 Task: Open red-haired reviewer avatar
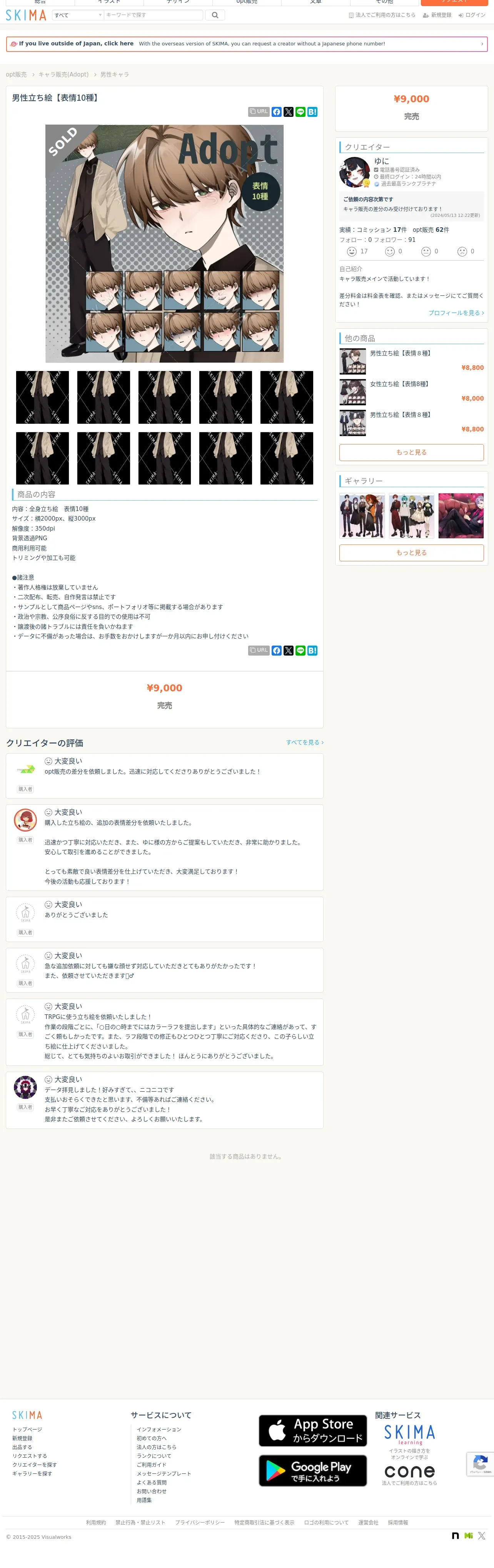(25, 820)
